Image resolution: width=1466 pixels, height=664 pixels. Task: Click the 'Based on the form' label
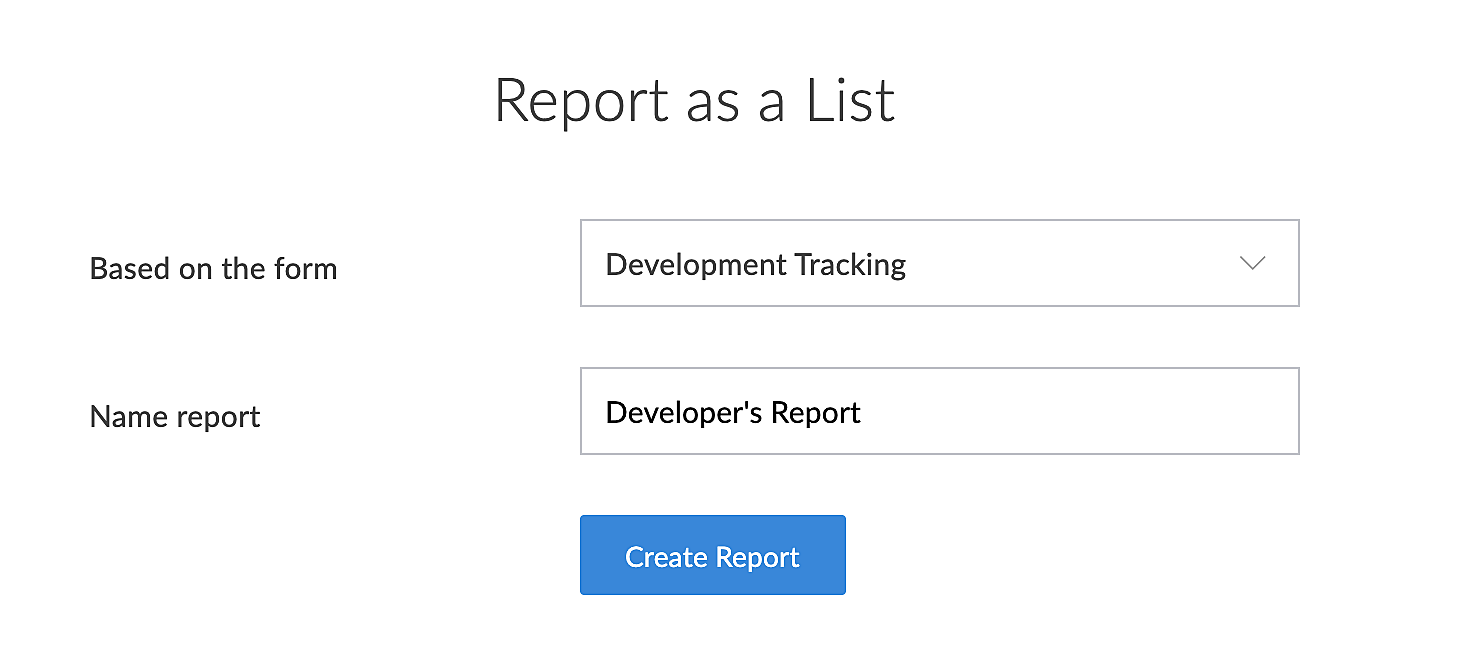pyautogui.click(x=213, y=269)
